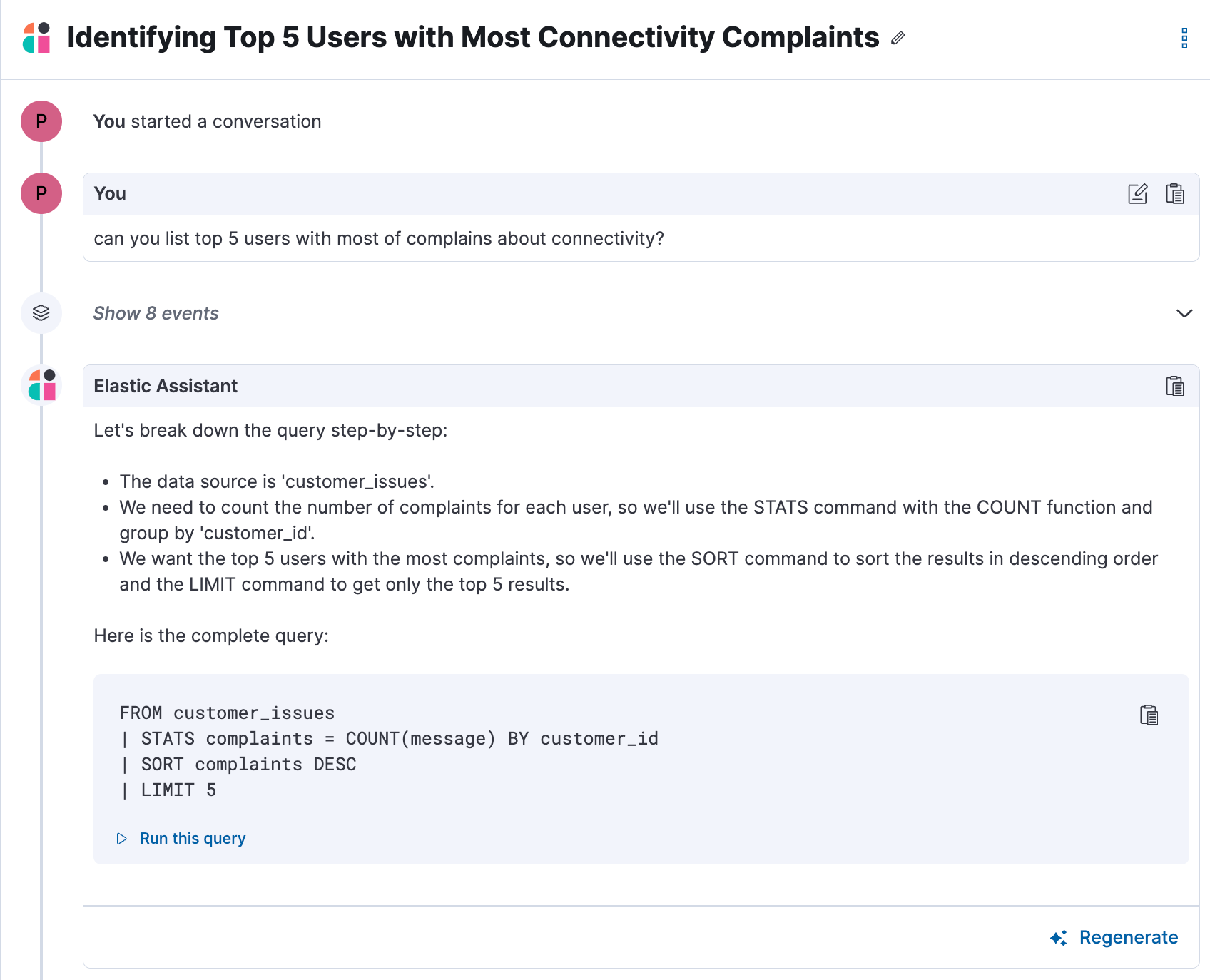
Task: Click the Elastic Assistant avatar beside response
Action: 41,386
